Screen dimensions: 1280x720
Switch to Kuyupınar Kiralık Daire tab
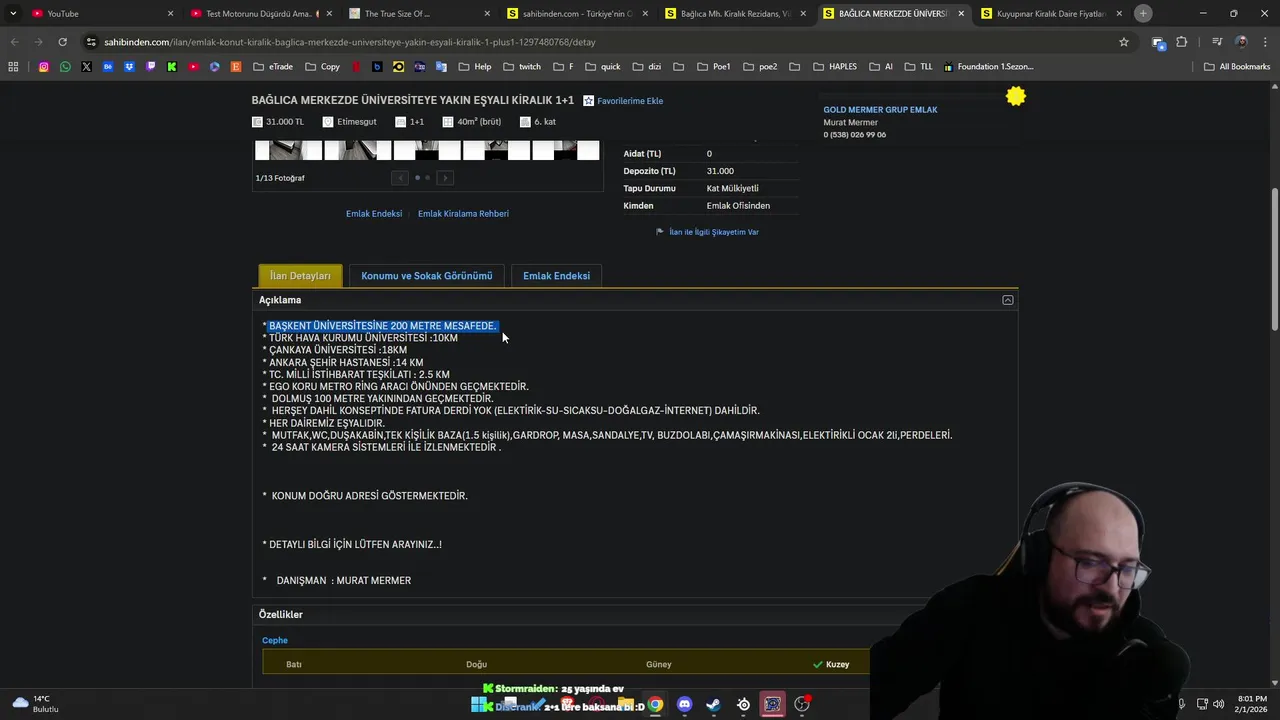coord(1050,14)
